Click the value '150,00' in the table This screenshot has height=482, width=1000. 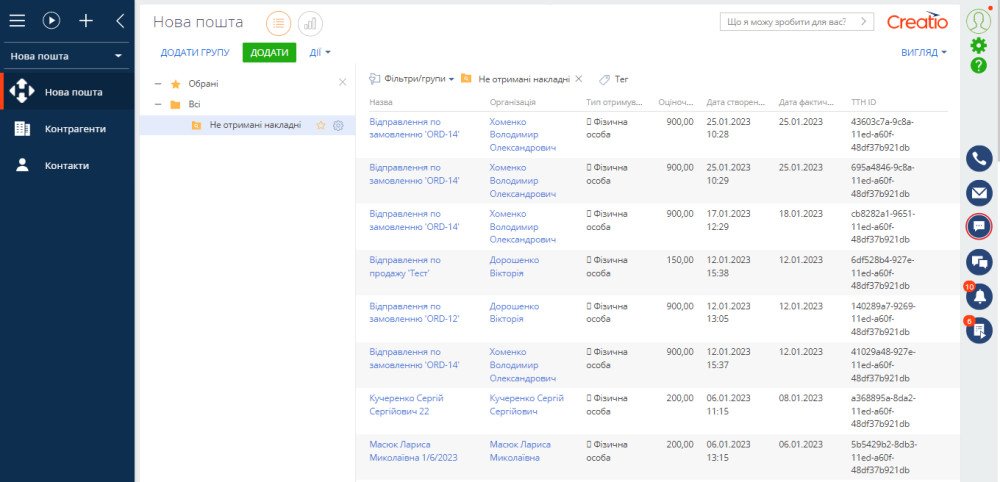tap(679, 260)
